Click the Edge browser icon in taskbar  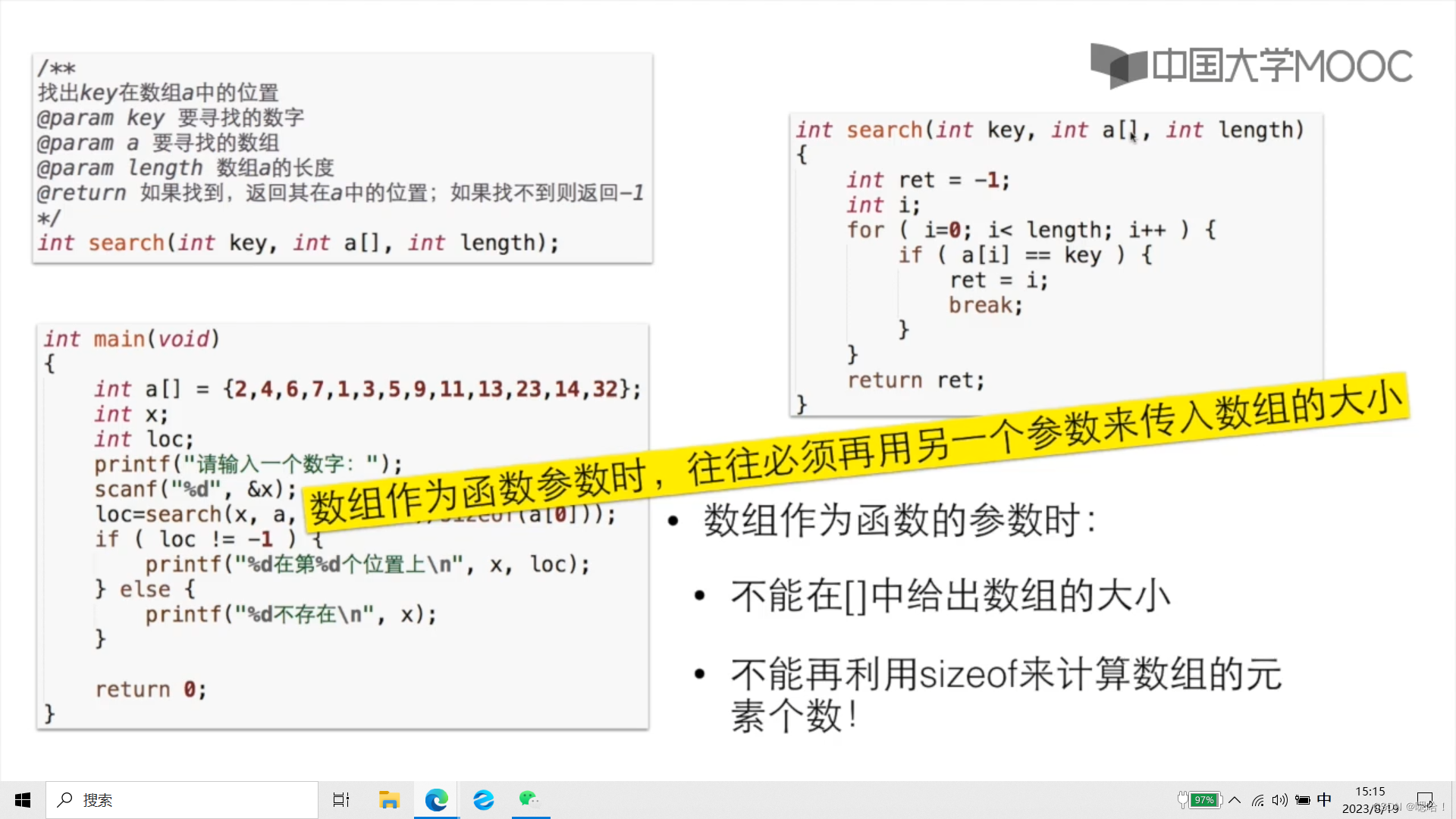click(436, 799)
